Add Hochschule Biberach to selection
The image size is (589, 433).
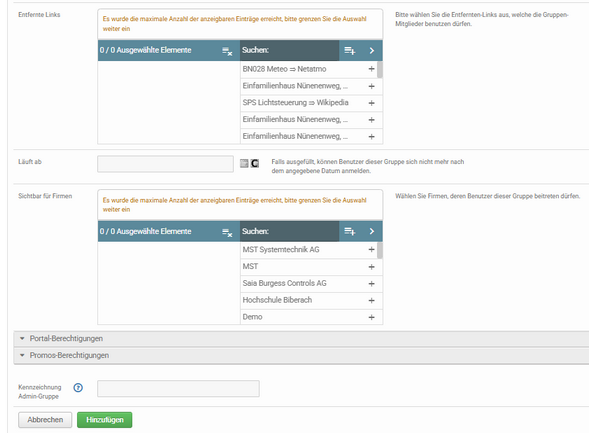(x=372, y=300)
